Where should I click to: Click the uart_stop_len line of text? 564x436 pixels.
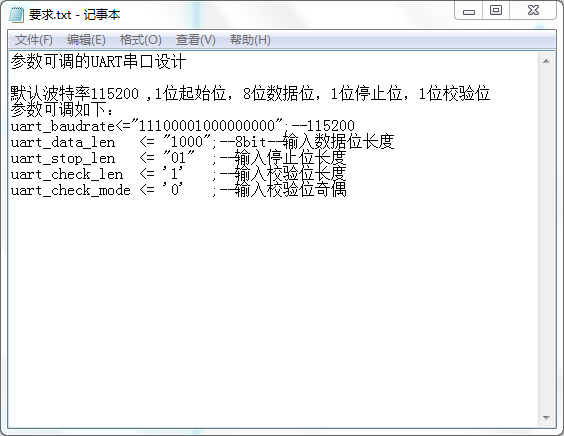[178, 158]
